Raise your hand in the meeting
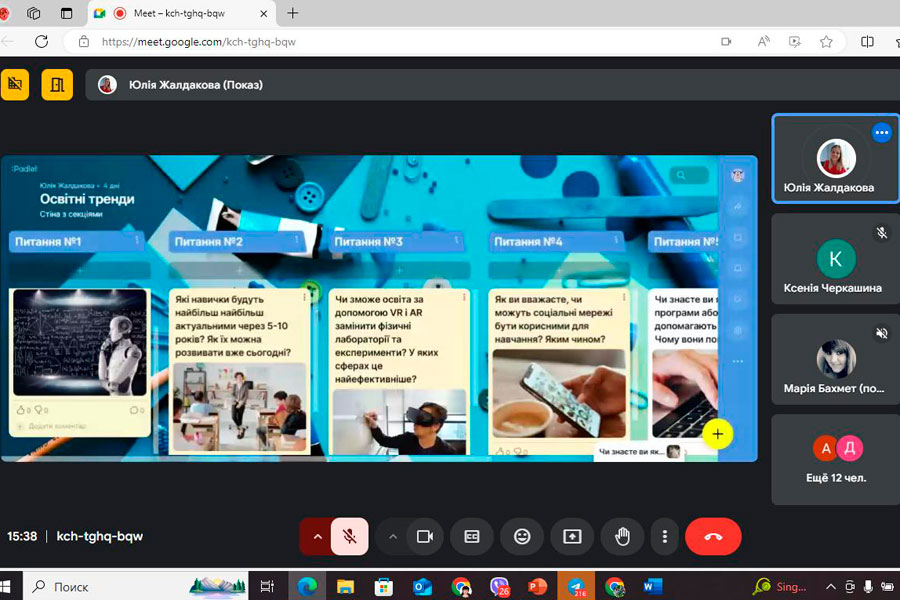Image resolution: width=900 pixels, height=600 pixels. click(622, 536)
